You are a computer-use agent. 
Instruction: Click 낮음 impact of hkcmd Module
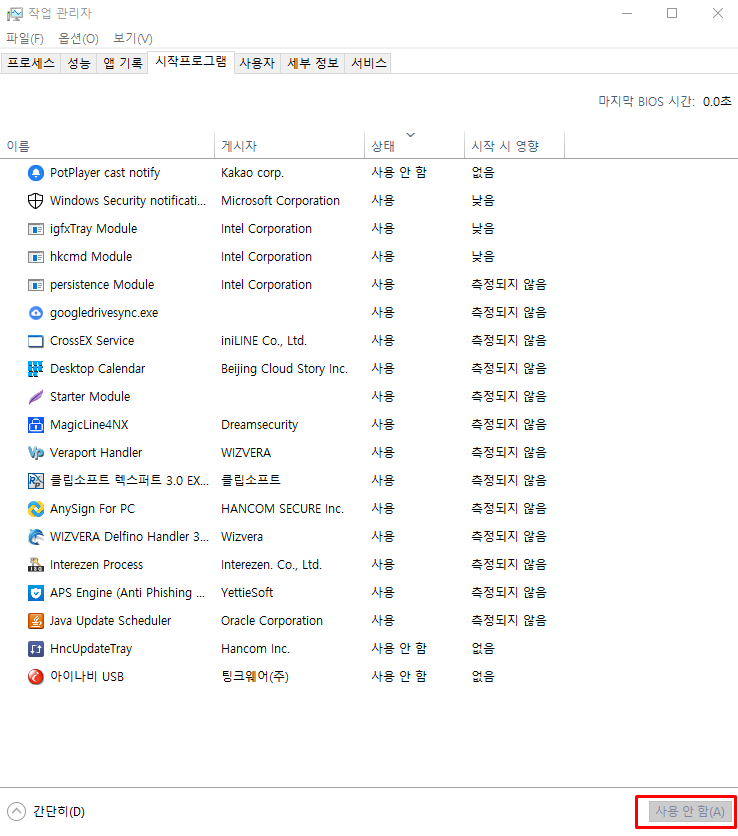pos(483,257)
